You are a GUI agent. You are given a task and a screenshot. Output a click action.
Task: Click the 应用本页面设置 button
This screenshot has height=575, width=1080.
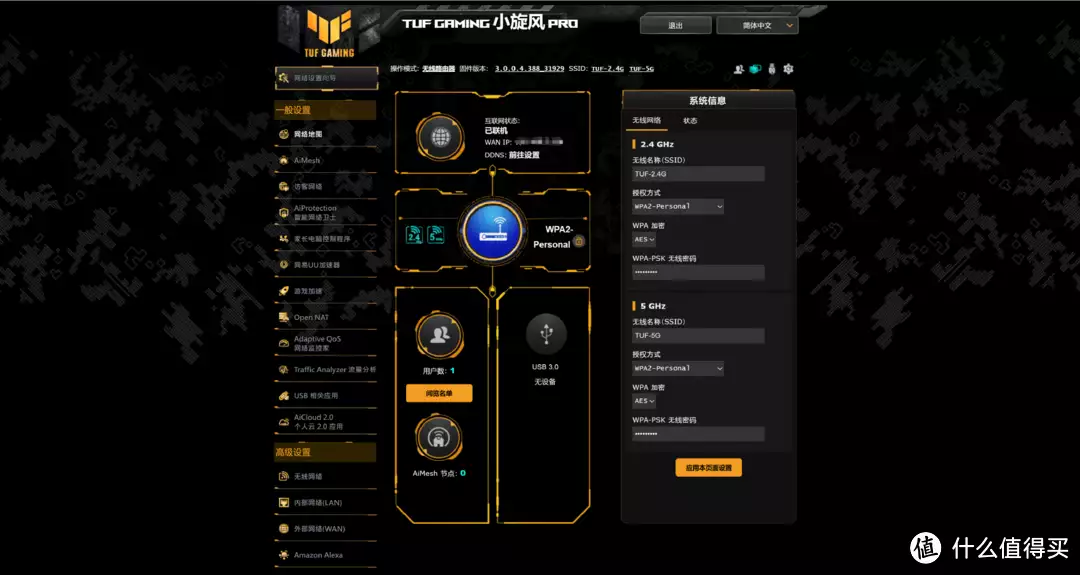pos(708,468)
